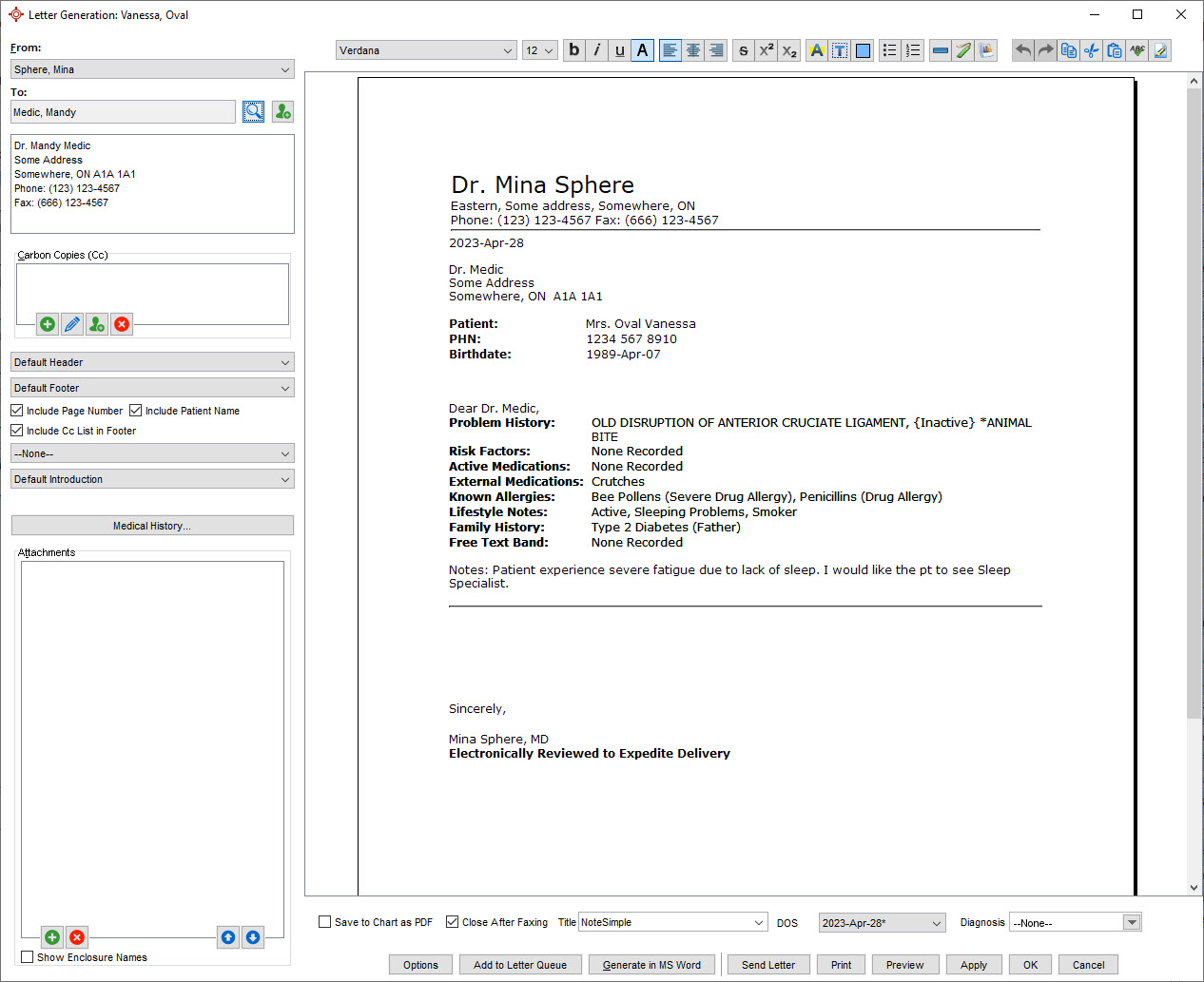This screenshot has height=982, width=1204.
Task: Open the font color tool
Action: point(816,49)
